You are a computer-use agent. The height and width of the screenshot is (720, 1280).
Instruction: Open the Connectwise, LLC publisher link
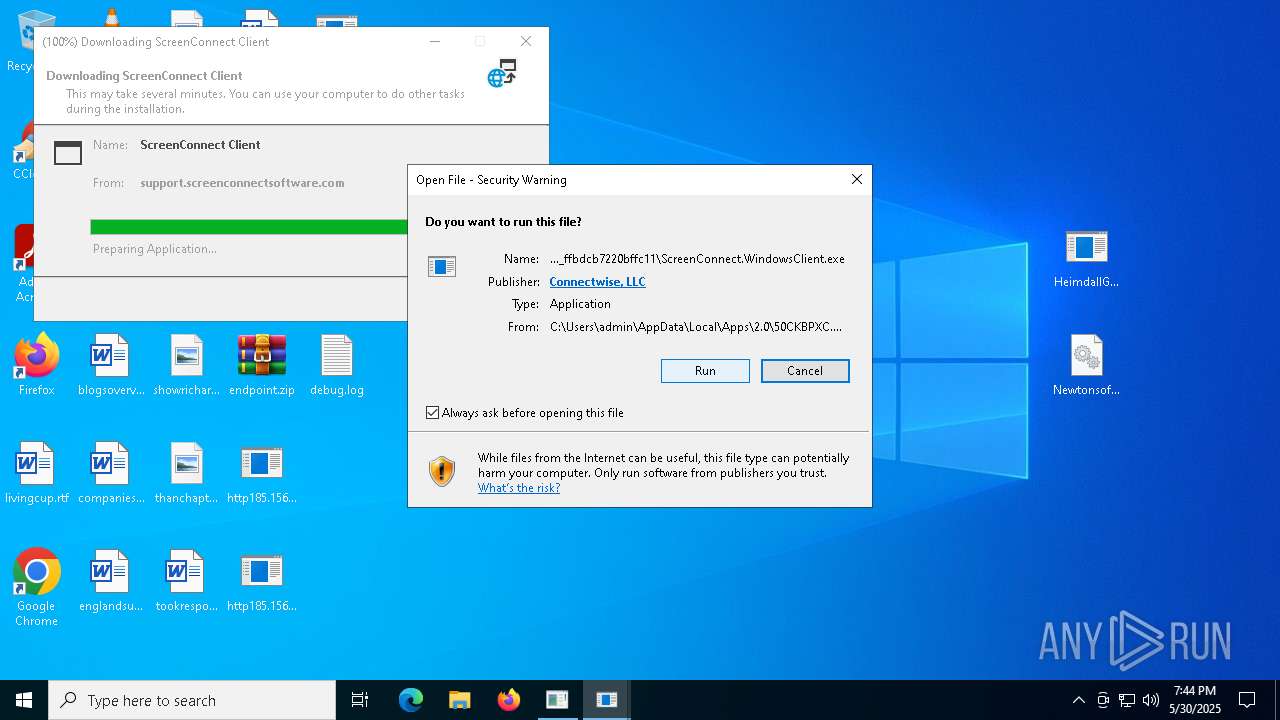click(x=597, y=282)
